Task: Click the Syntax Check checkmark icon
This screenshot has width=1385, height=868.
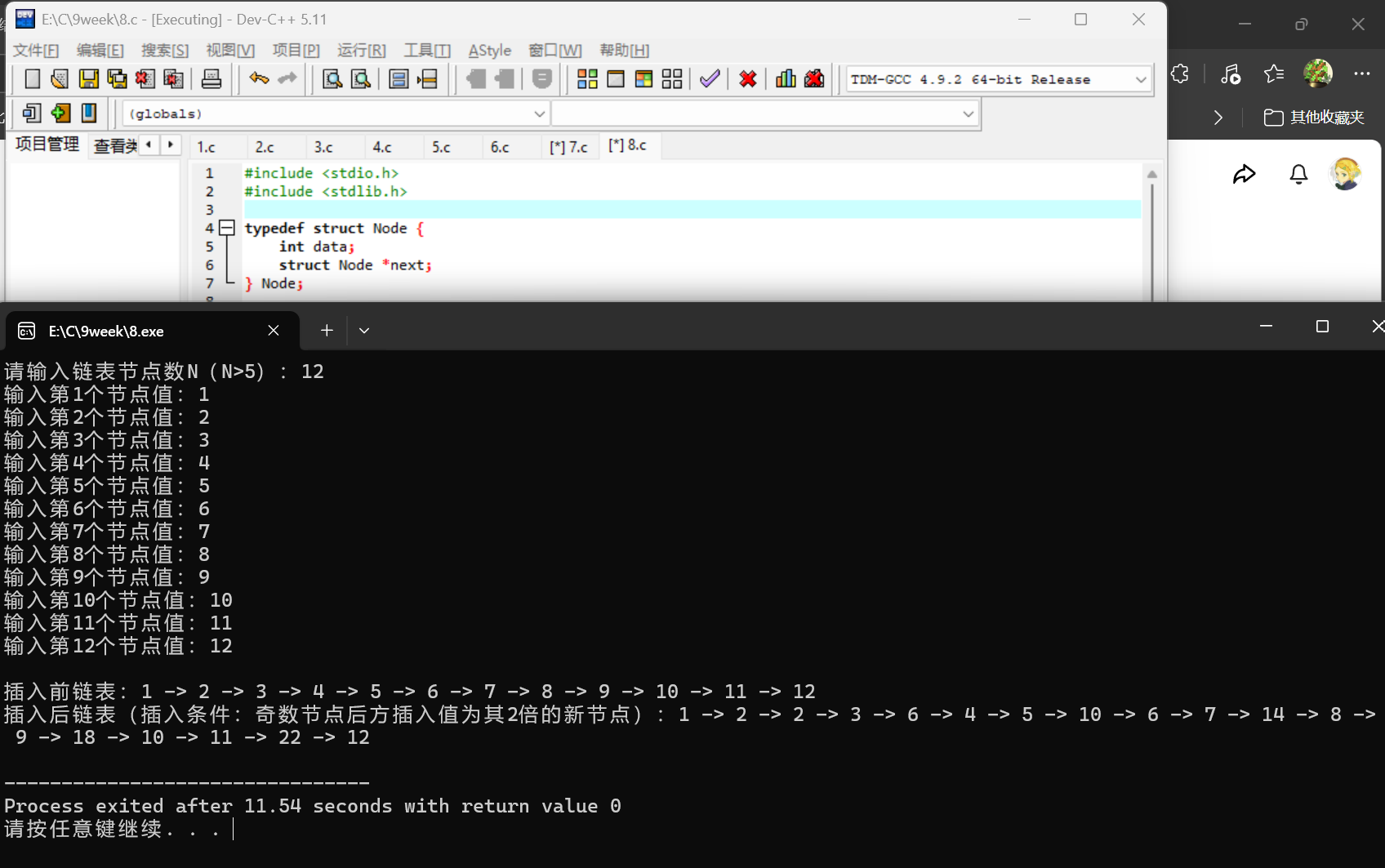Action: pyautogui.click(x=710, y=78)
